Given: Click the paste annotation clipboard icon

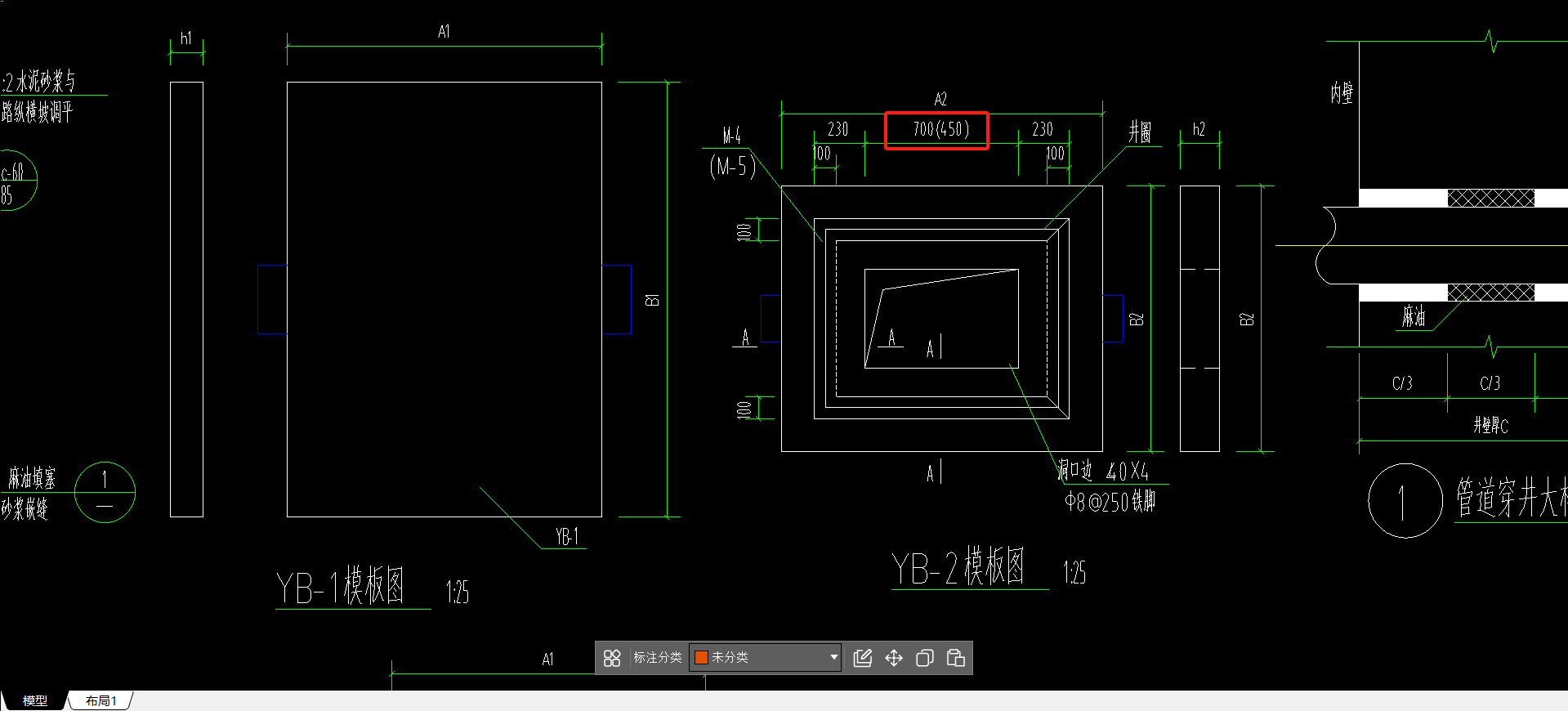Looking at the screenshot, I should pyautogui.click(x=956, y=658).
